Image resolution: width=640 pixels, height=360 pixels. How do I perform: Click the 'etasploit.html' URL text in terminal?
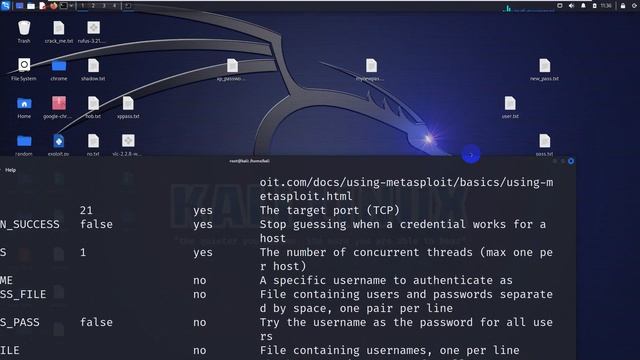point(306,196)
